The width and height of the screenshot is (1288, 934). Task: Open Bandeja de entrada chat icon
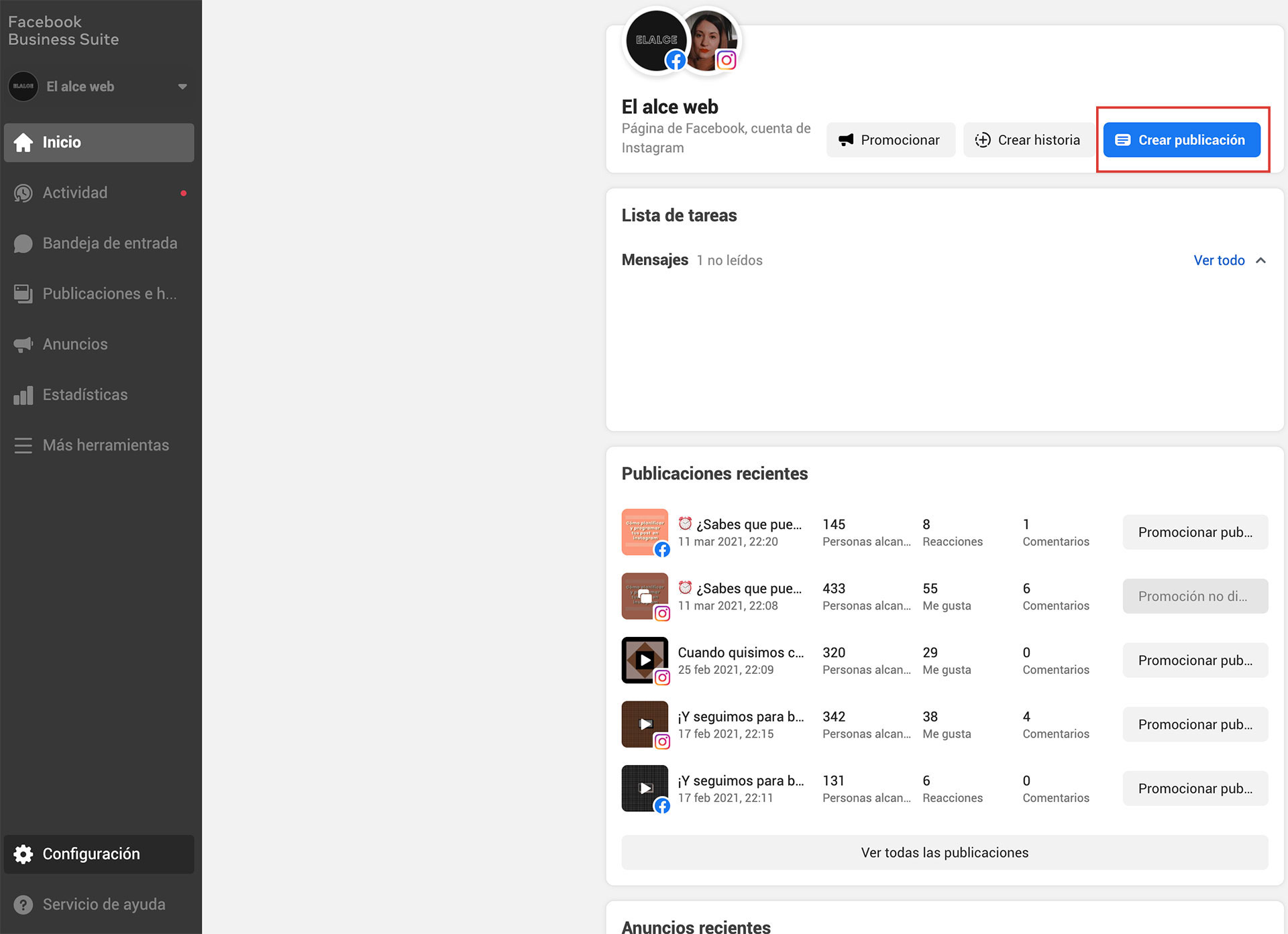pyautogui.click(x=23, y=243)
